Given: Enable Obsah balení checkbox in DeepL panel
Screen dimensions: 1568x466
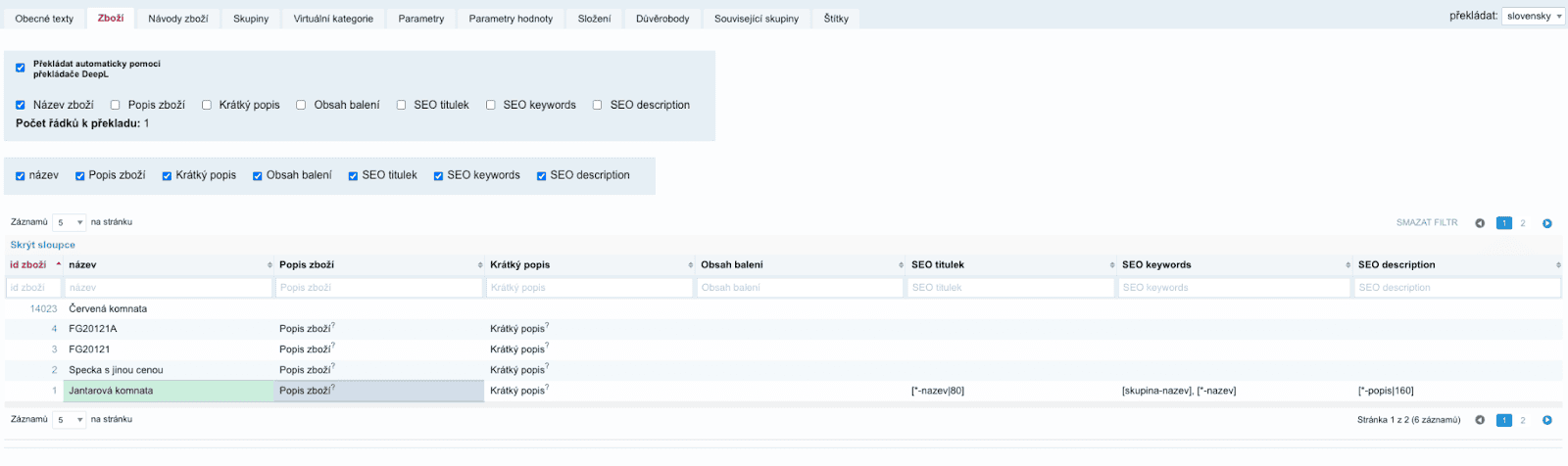Looking at the screenshot, I should pyautogui.click(x=301, y=105).
